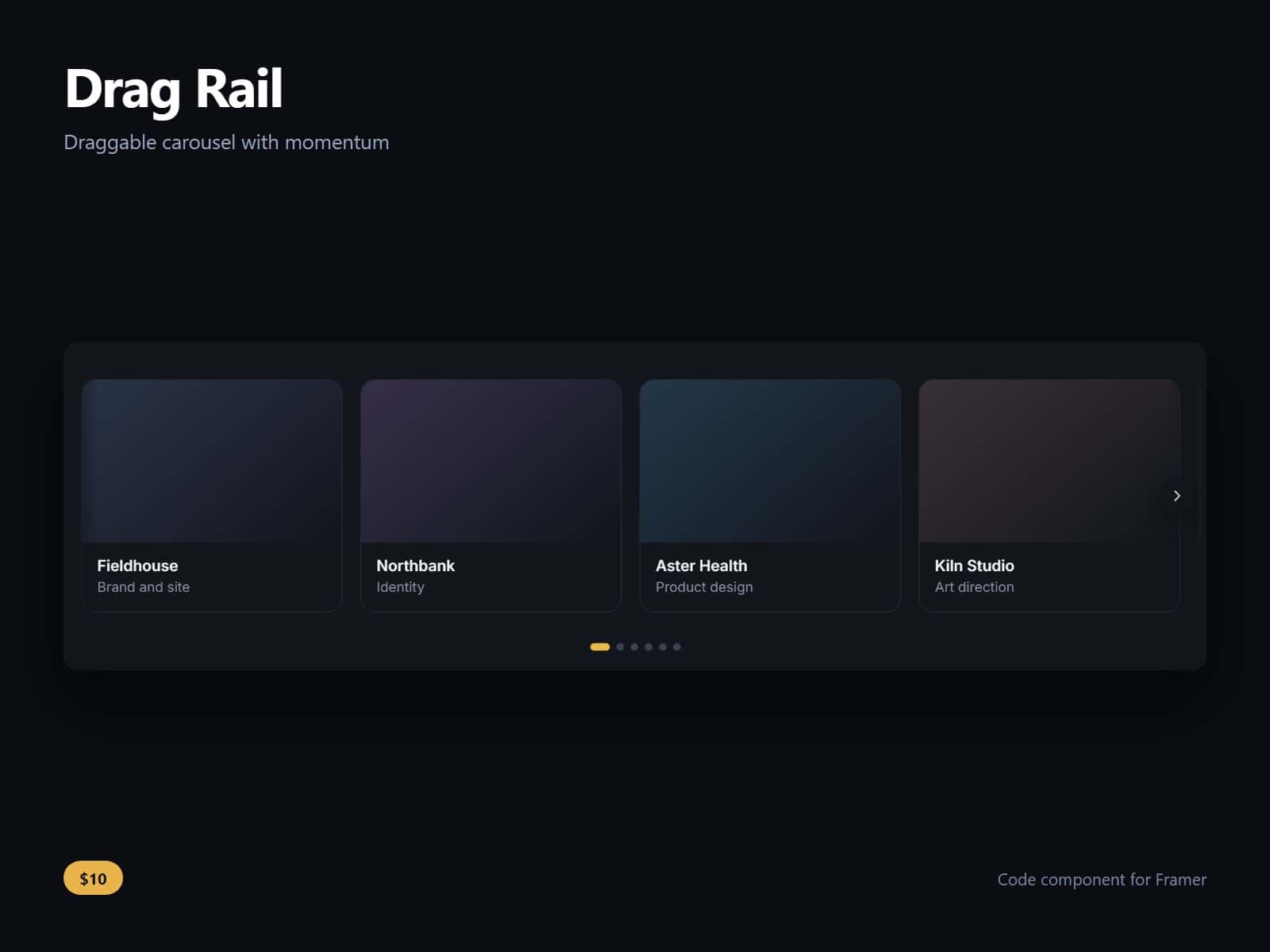Open the Aster Health card image
This screenshot has height=952, width=1270.
click(770, 461)
